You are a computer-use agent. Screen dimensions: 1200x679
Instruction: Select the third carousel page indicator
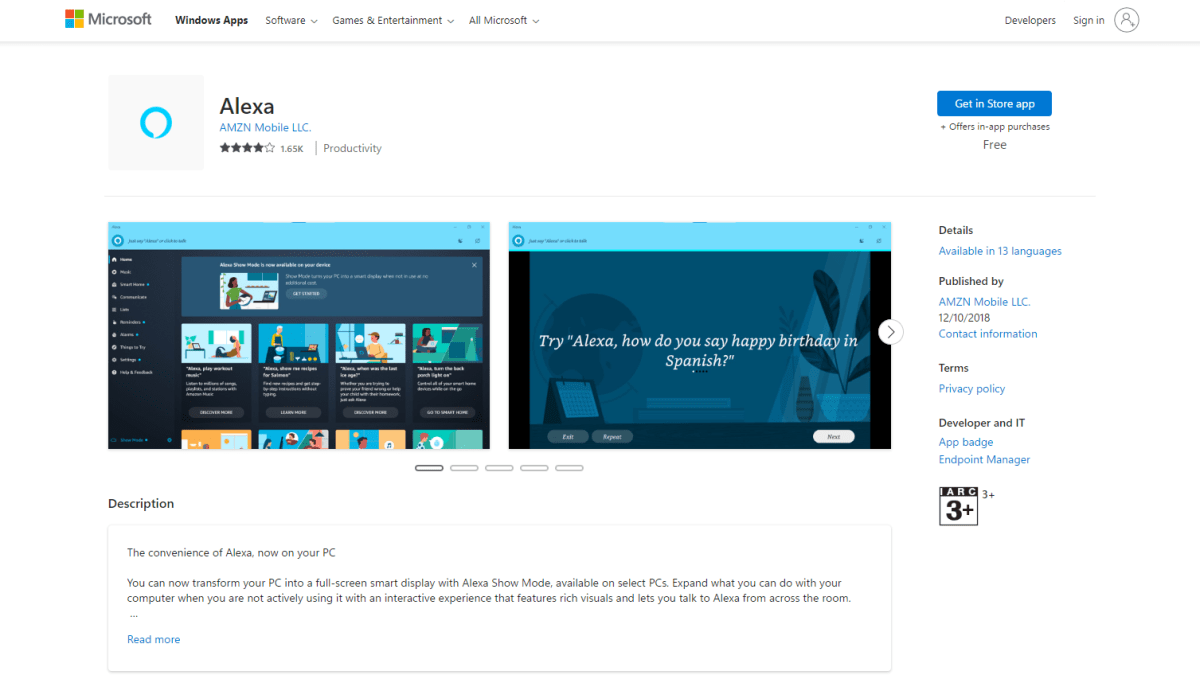(499, 468)
